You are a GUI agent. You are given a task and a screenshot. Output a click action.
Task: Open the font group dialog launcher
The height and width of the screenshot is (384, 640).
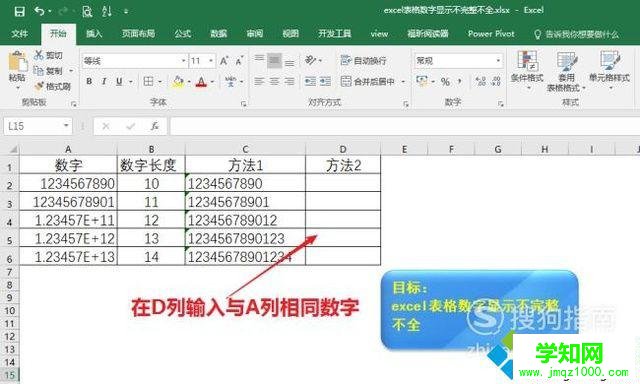[x=243, y=104]
